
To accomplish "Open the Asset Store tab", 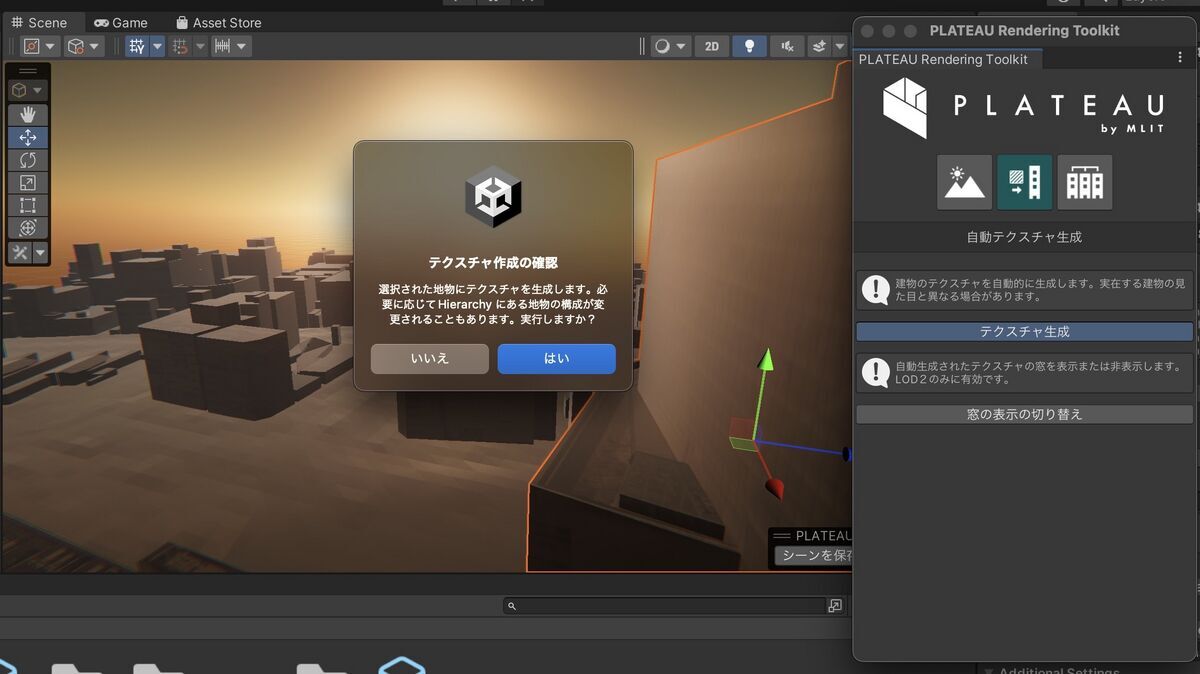I will click(218, 22).
